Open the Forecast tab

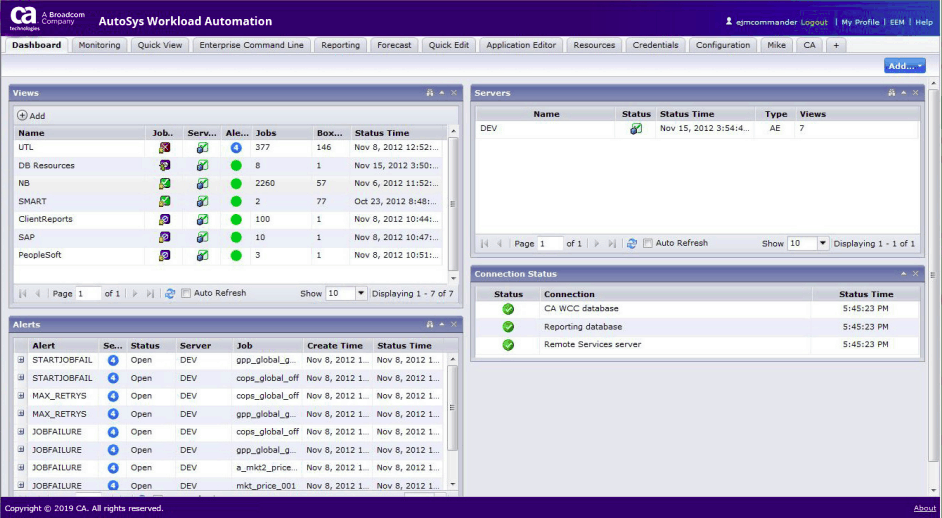pos(394,45)
